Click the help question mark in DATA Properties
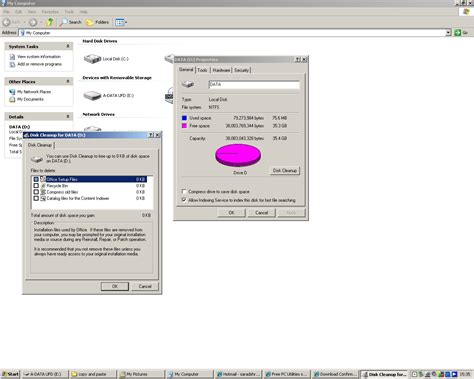The width and height of the screenshot is (474, 379). (x=298, y=60)
